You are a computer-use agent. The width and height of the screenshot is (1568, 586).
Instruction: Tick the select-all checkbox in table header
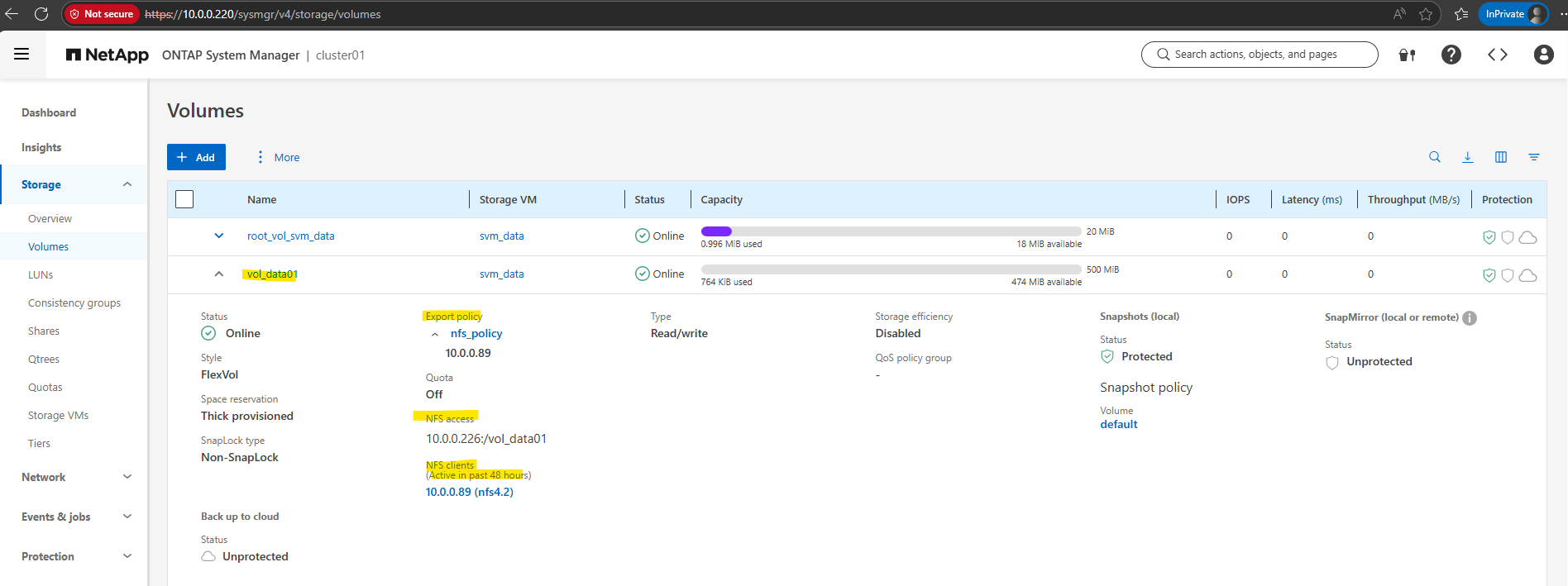point(184,199)
